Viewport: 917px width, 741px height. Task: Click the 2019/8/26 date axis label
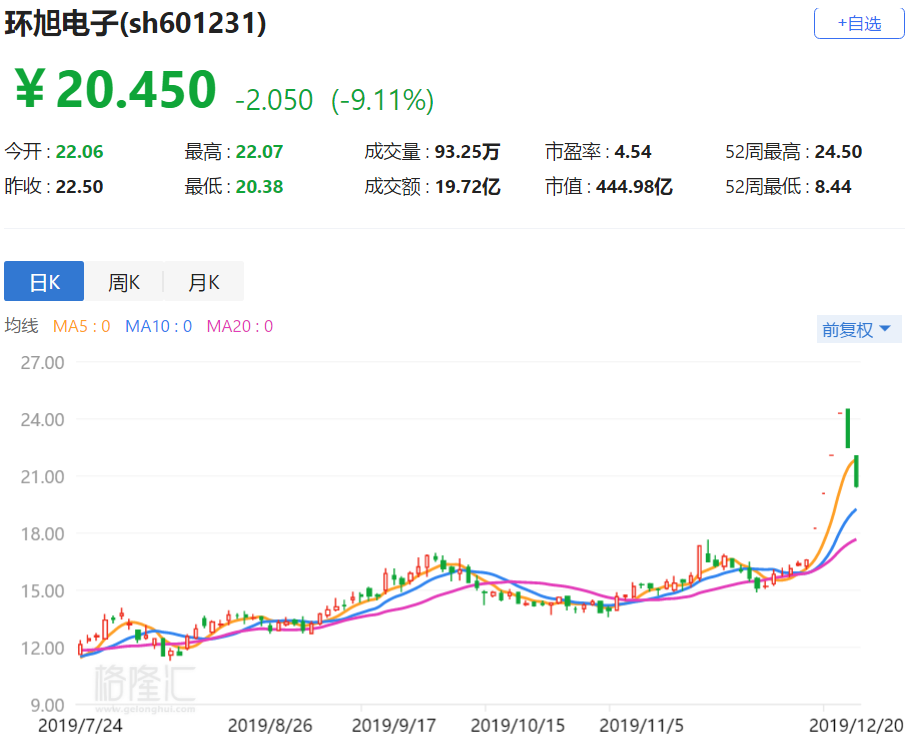(270, 726)
